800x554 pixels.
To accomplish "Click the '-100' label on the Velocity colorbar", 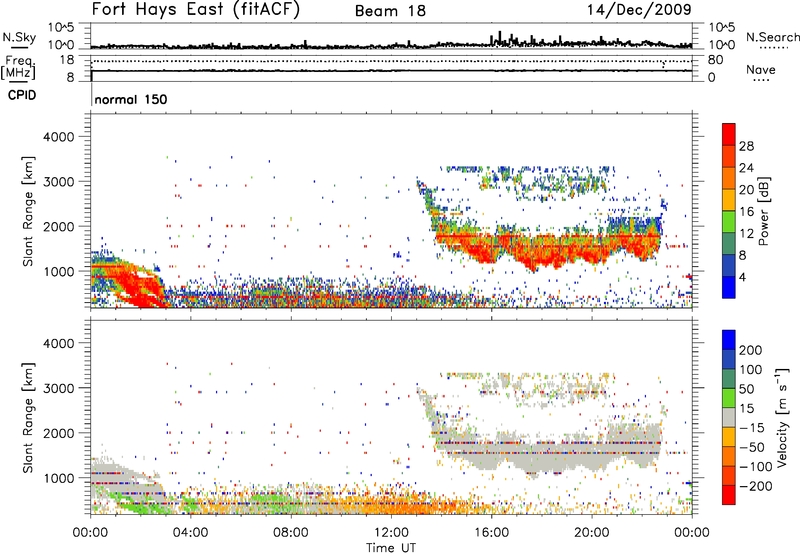I will (x=756, y=466).
